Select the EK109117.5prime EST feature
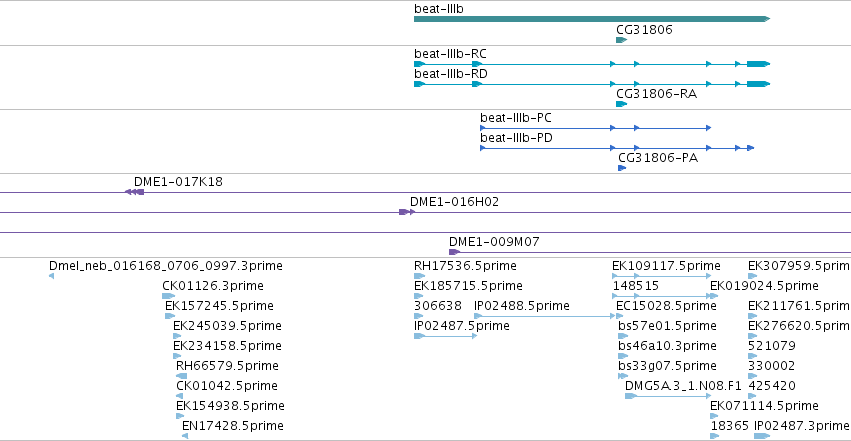 662,276
